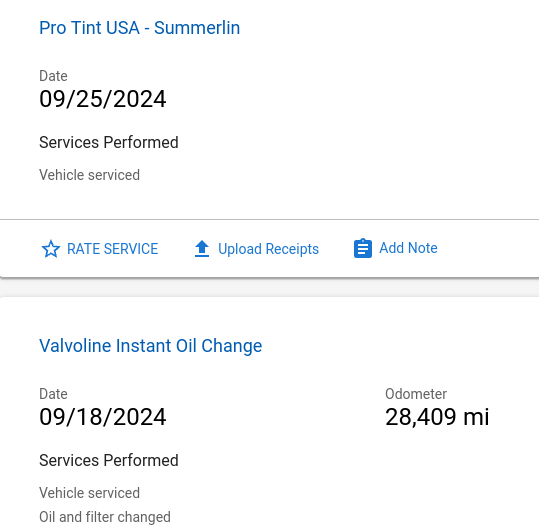Image resolution: width=539 pixels, height=531 pixels.
Task: Select the 09/25/2024 service date
Action: 103,99
